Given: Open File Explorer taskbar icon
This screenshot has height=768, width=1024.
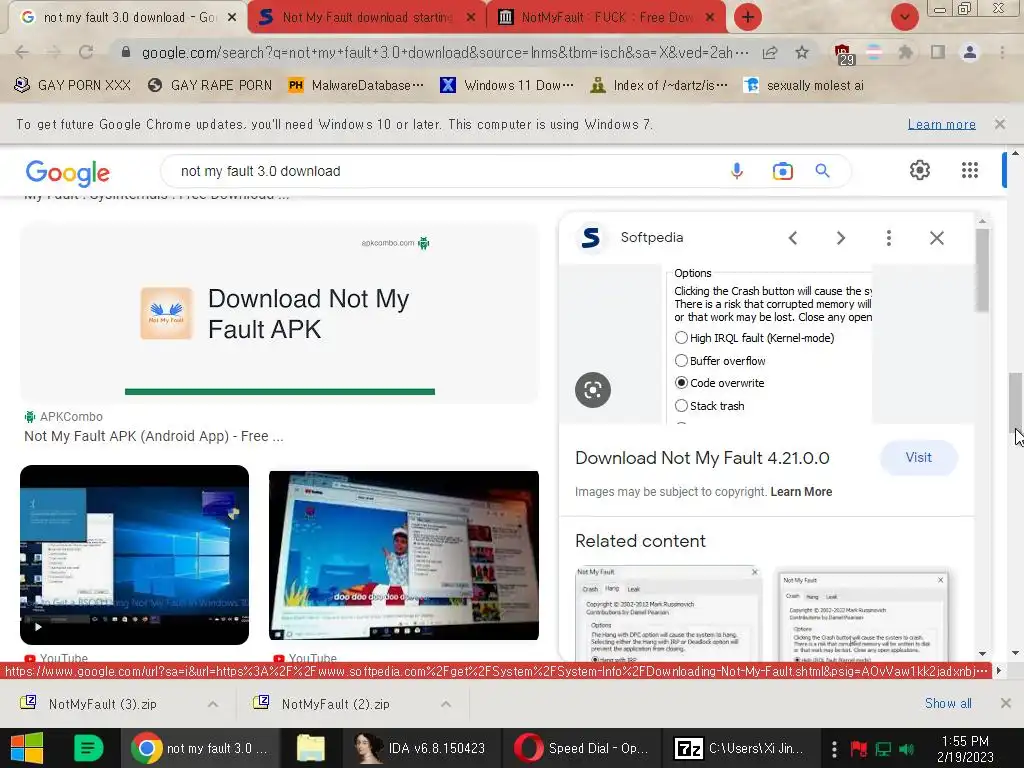Looking at the screenshot, I should point(311,748).
